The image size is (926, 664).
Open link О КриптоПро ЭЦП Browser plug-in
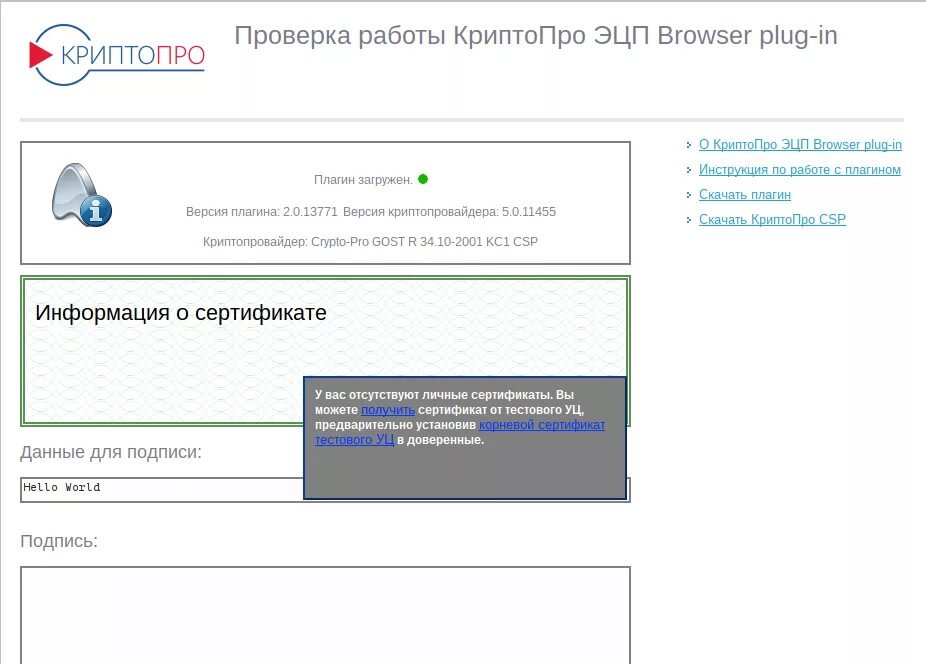(800, 145)
